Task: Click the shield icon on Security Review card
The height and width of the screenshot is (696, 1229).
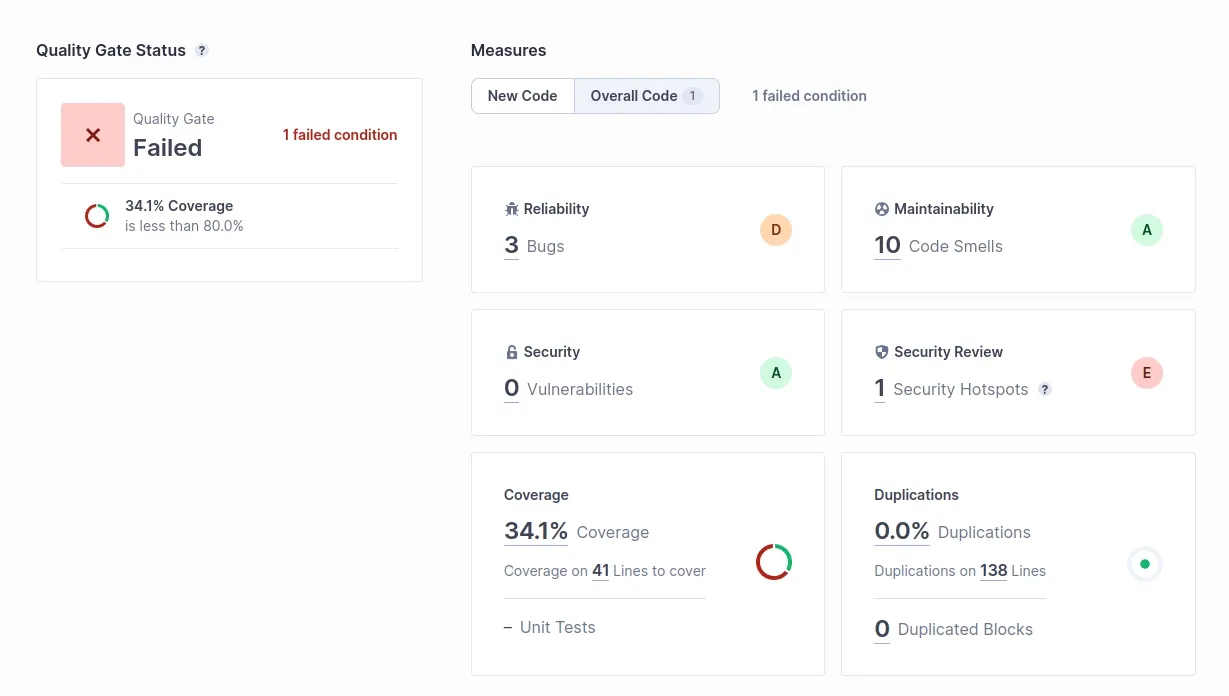Action: click(881, 352)
